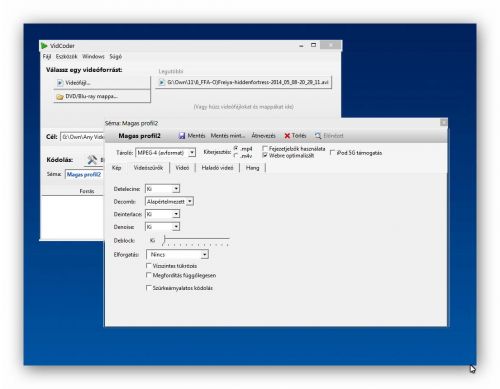
Task: Click the Mentés mint... button
Action: pos(228,136)
